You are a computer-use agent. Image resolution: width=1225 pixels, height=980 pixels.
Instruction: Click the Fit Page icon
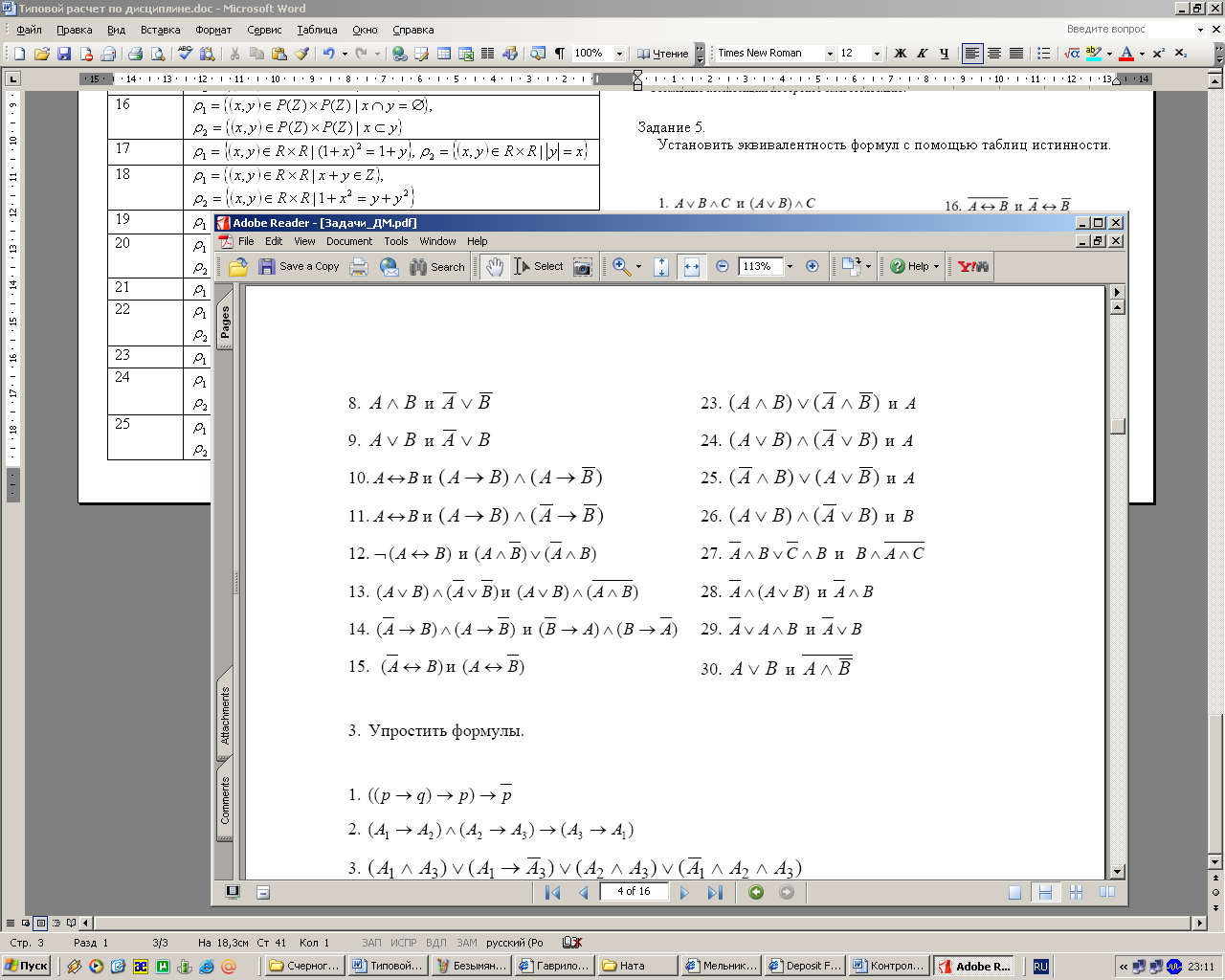click(661, 267)
